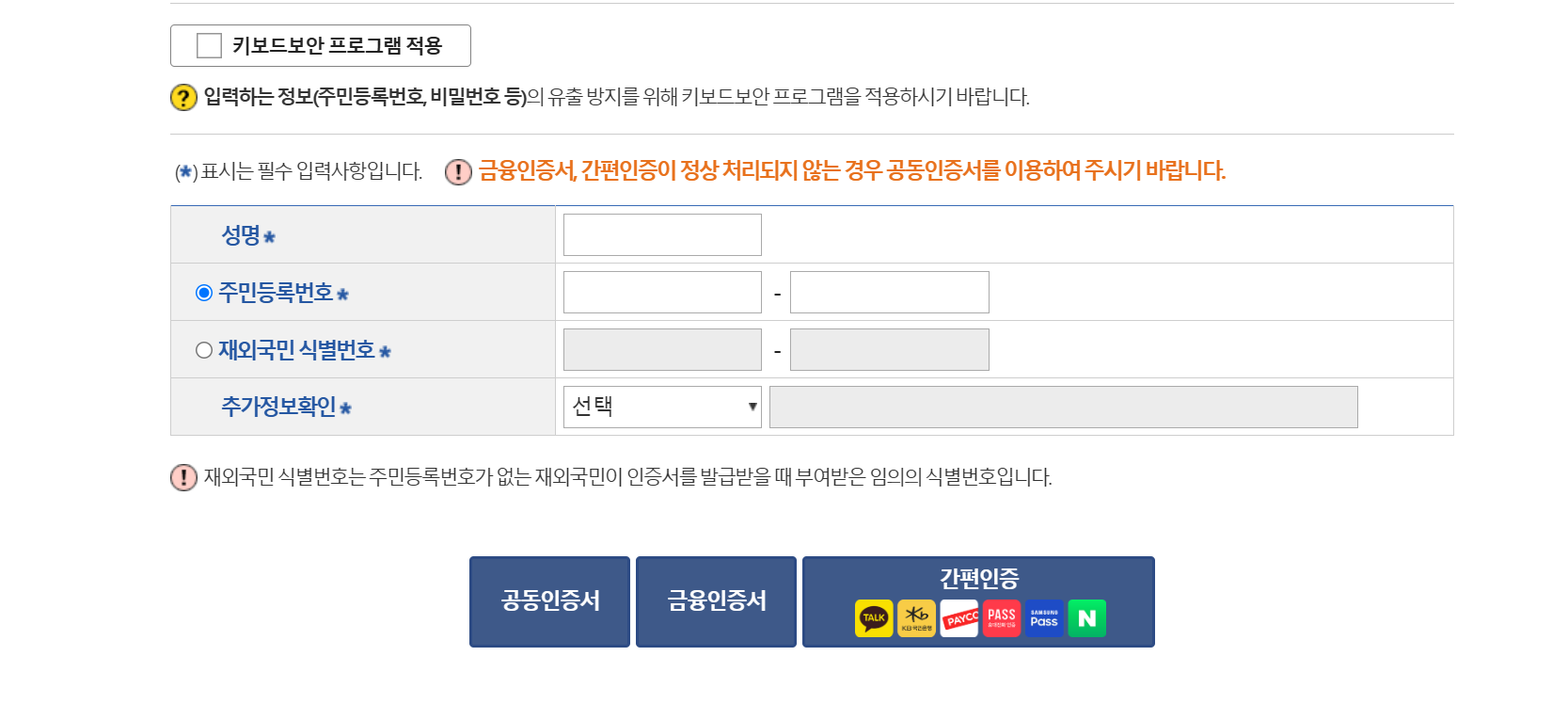1568x704 pixels.
Task: Authenticate using Samsung Pass
Action: [x=1044, y=618]
